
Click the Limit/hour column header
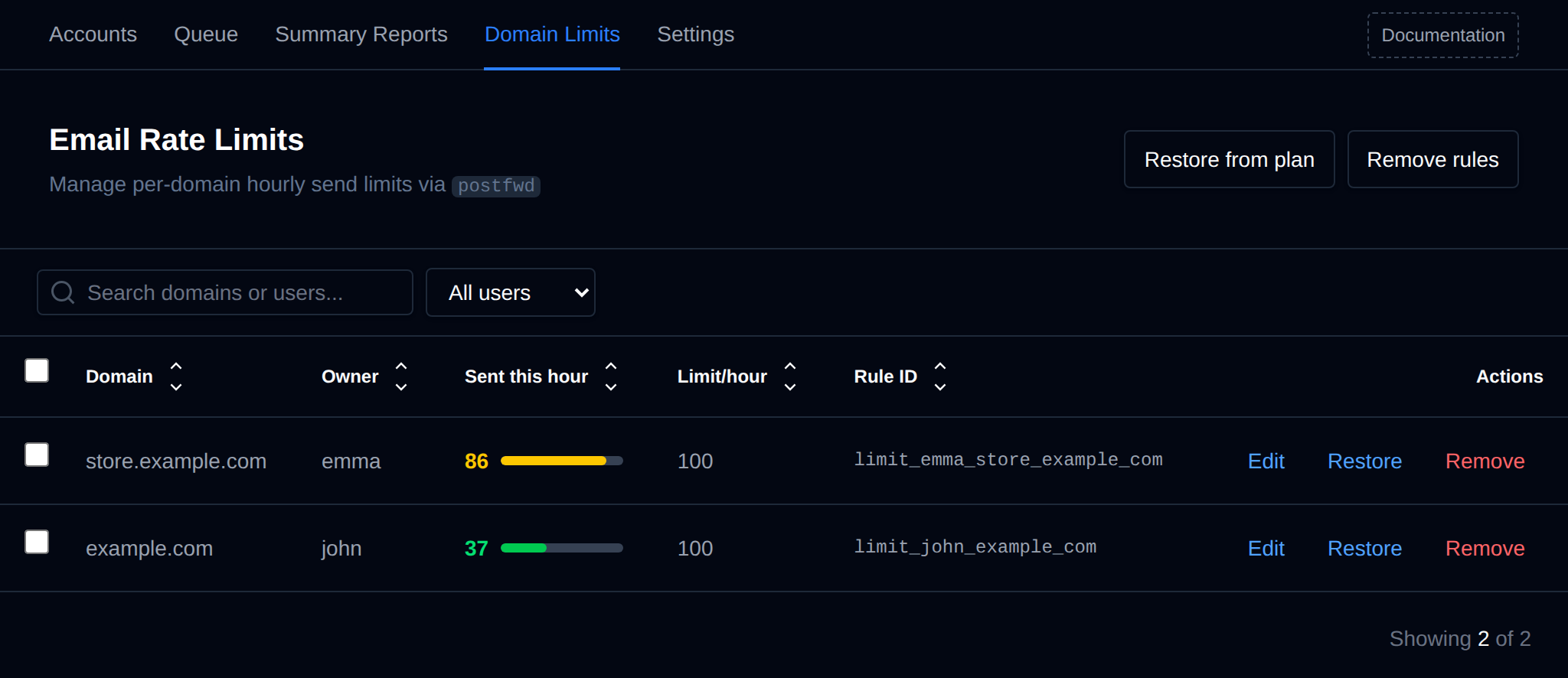(x=722, y=376)
